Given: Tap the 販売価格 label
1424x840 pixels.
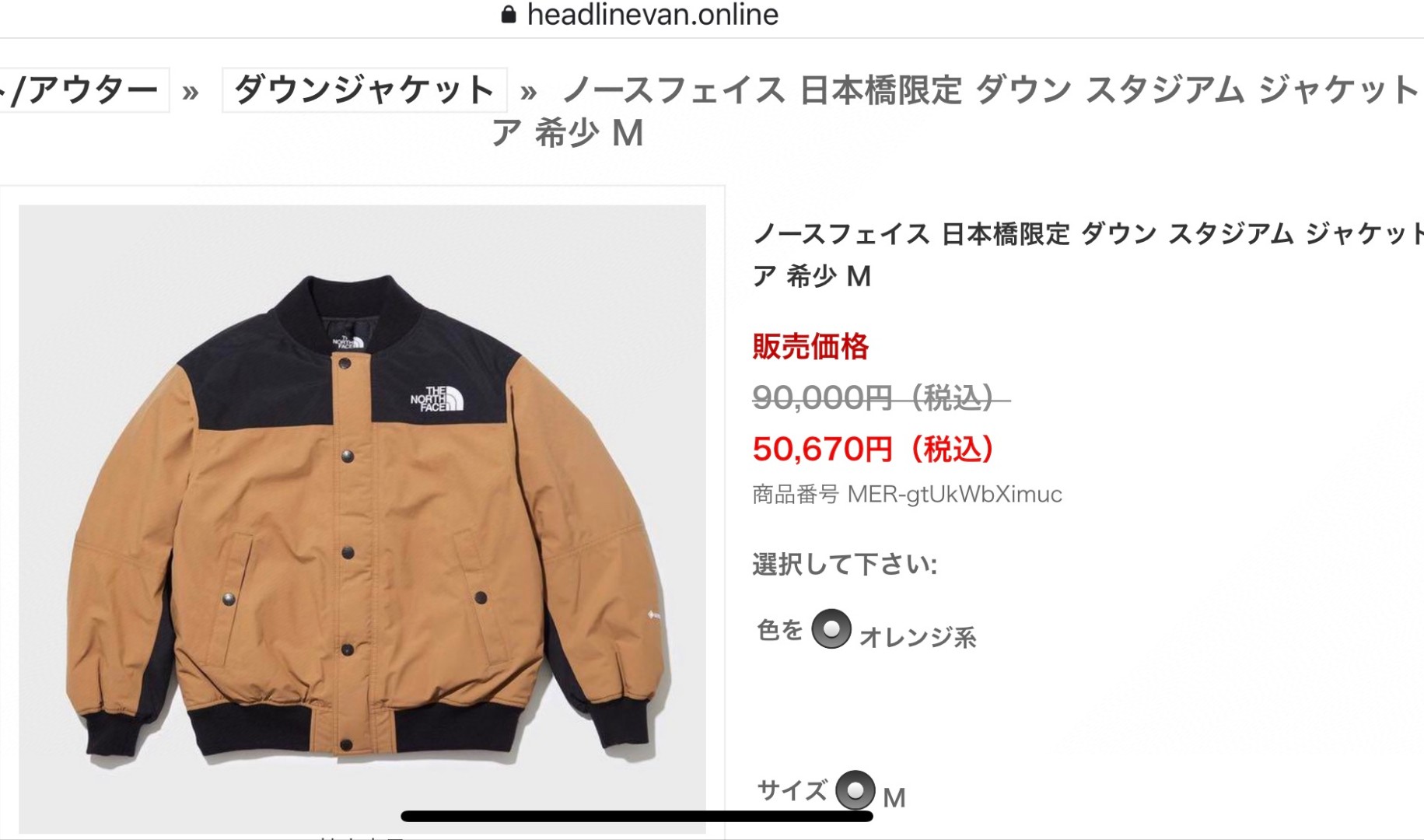Looking at the screenshot, I should pos(811,346).
